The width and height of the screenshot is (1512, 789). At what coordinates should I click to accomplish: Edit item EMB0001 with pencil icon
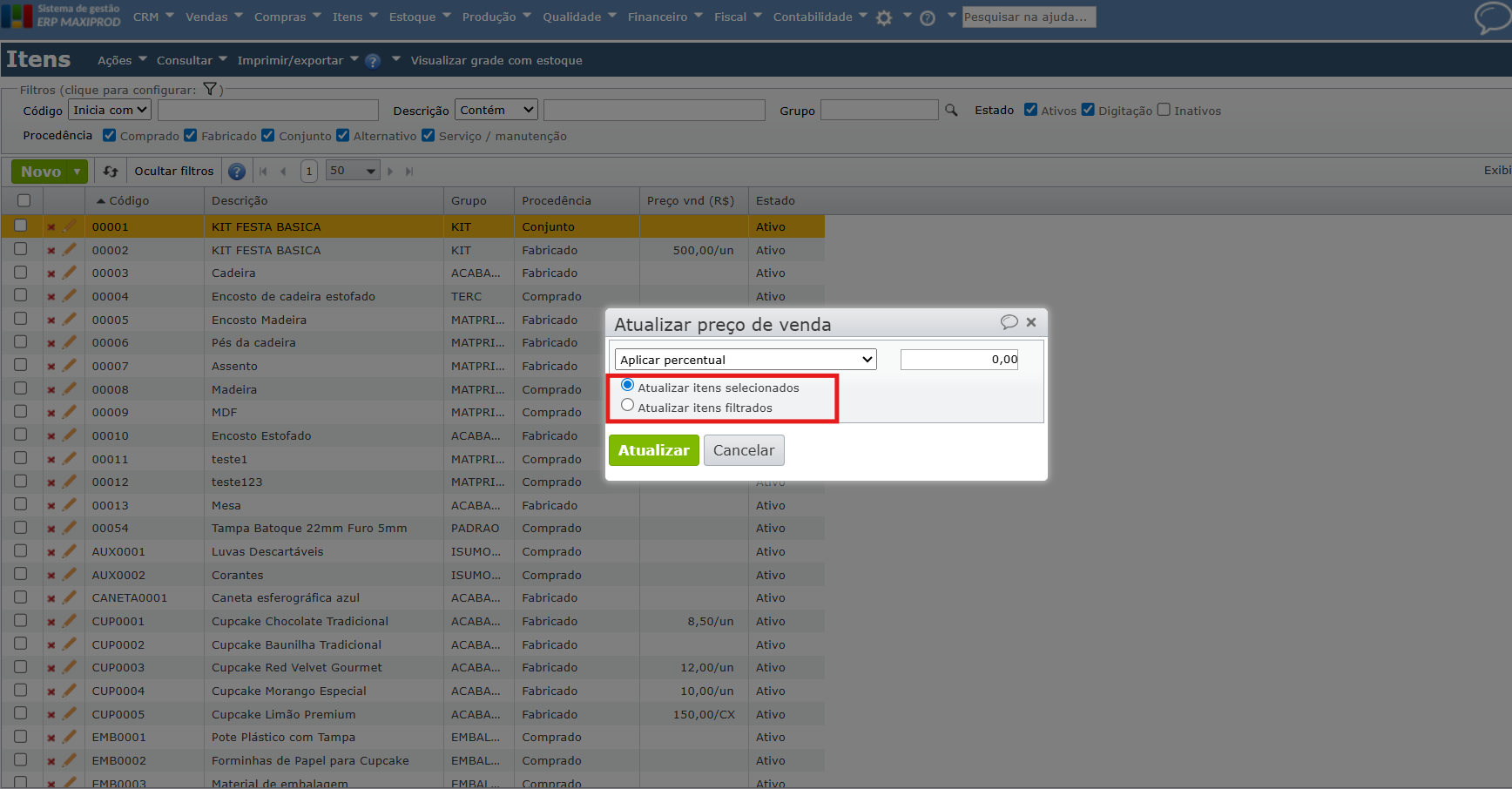click(70, 737)
